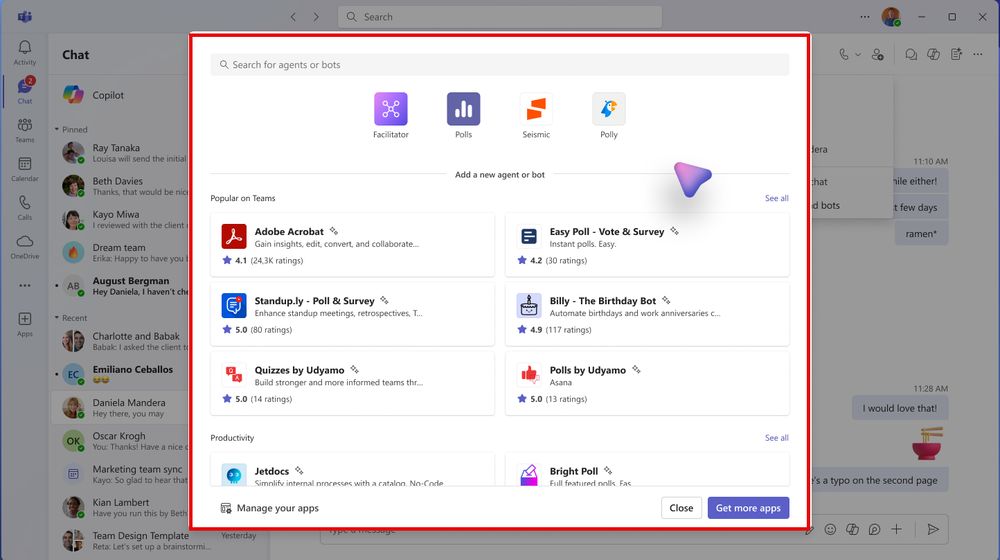
Task: Open Easy Poll - Vote & Survey title
Action: click(x=607, y=232)
